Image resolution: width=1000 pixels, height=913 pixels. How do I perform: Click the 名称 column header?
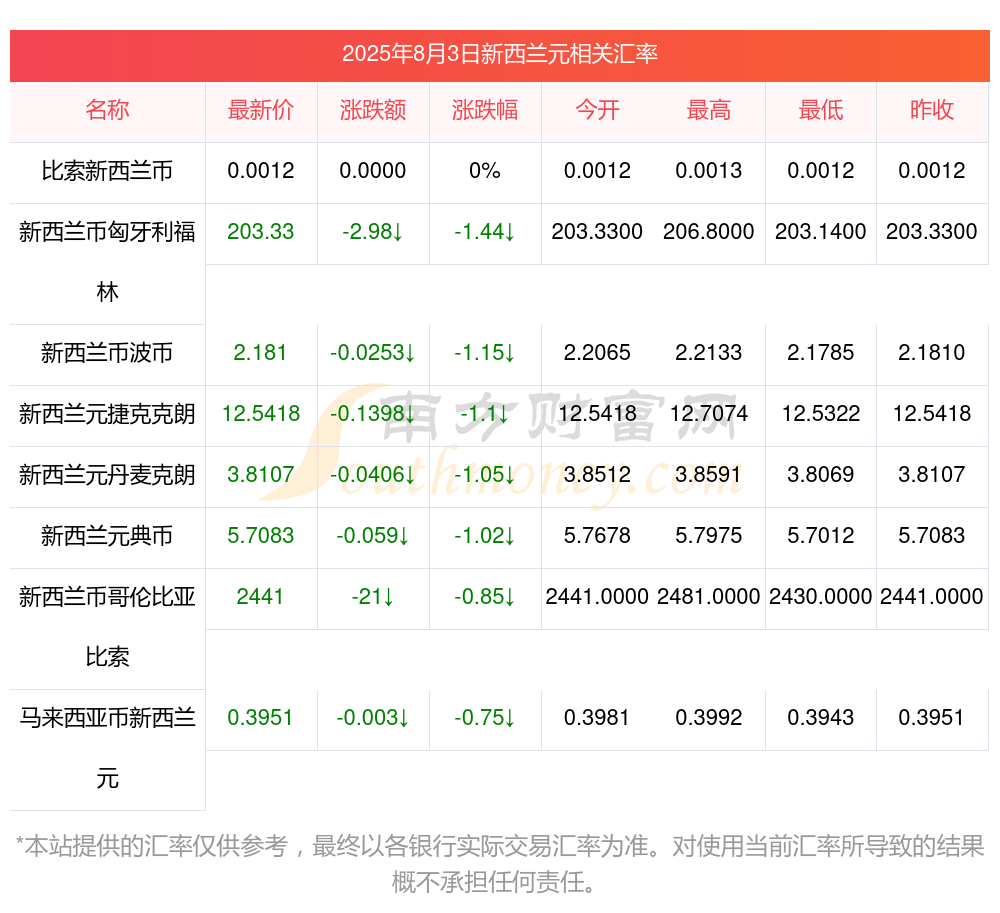107,110
